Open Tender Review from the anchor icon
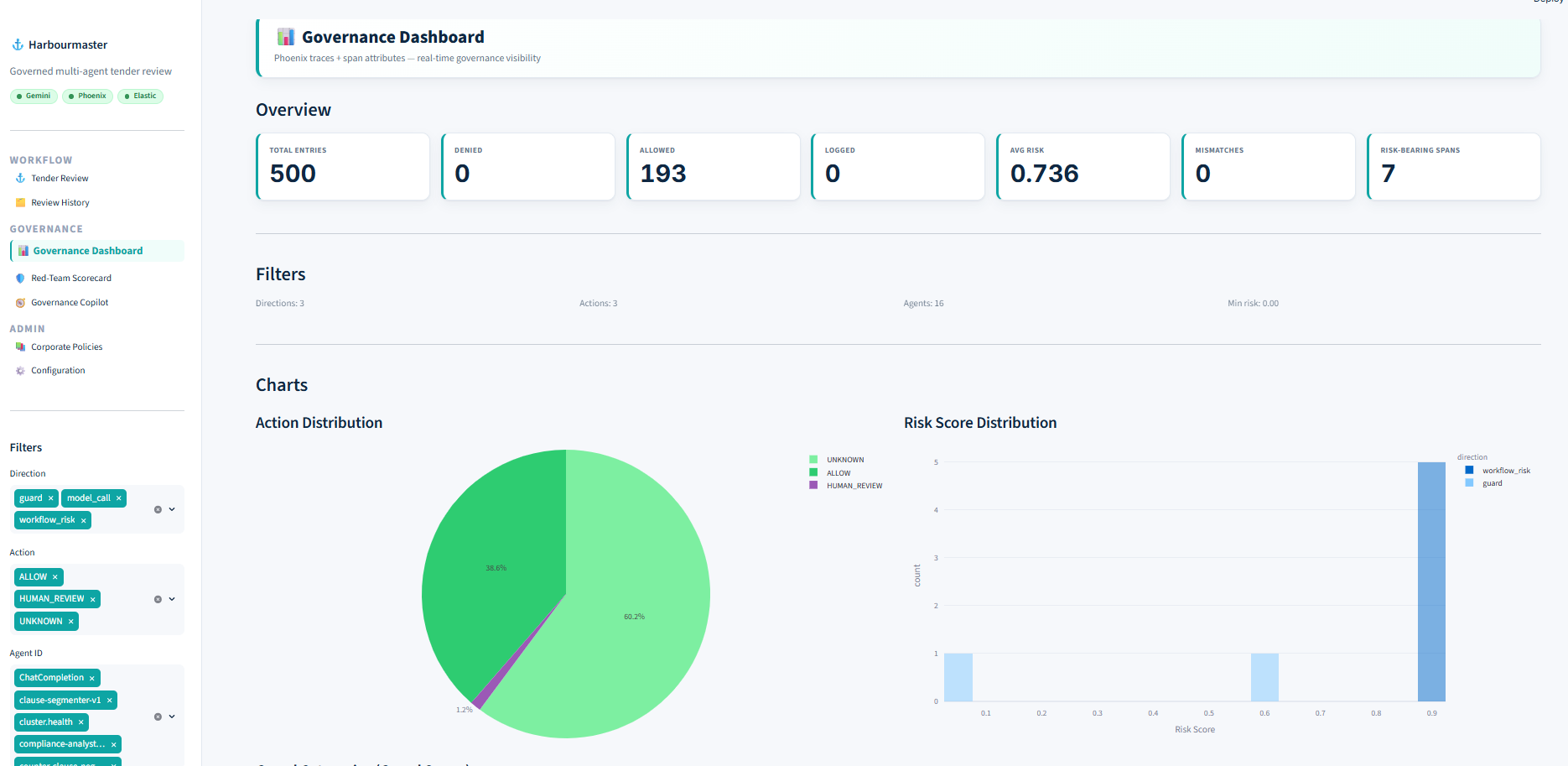 point(21,178)
